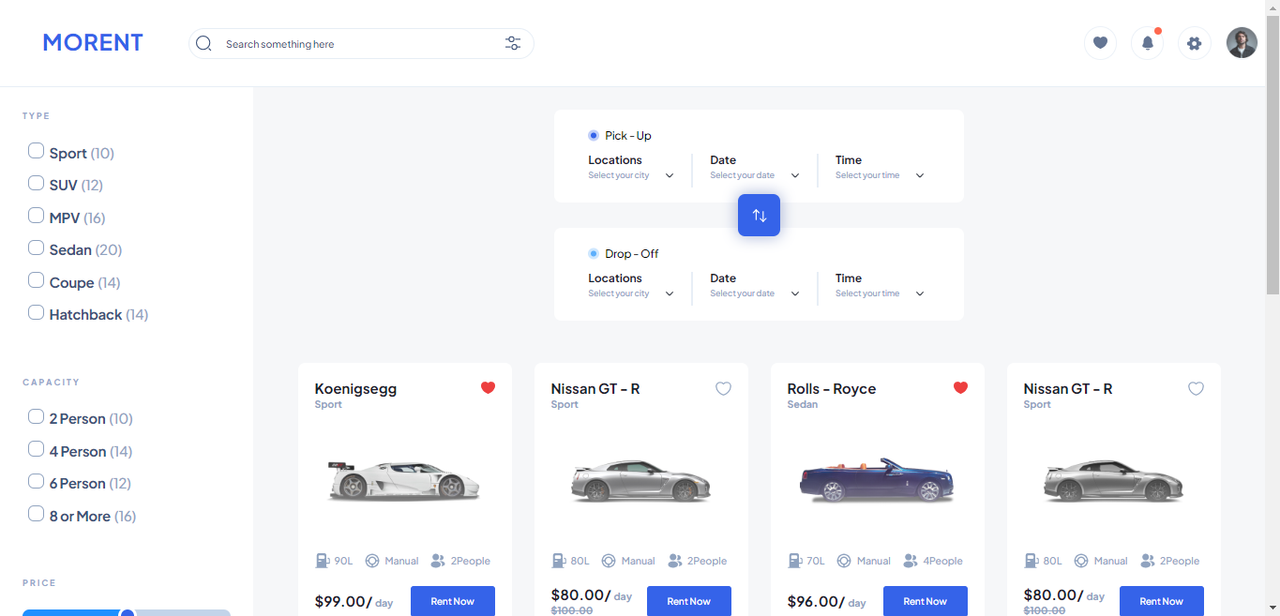Select the Pick - Up radio button
The width and height of the screenshot is (1280, 616).
[x=594, y=135]
